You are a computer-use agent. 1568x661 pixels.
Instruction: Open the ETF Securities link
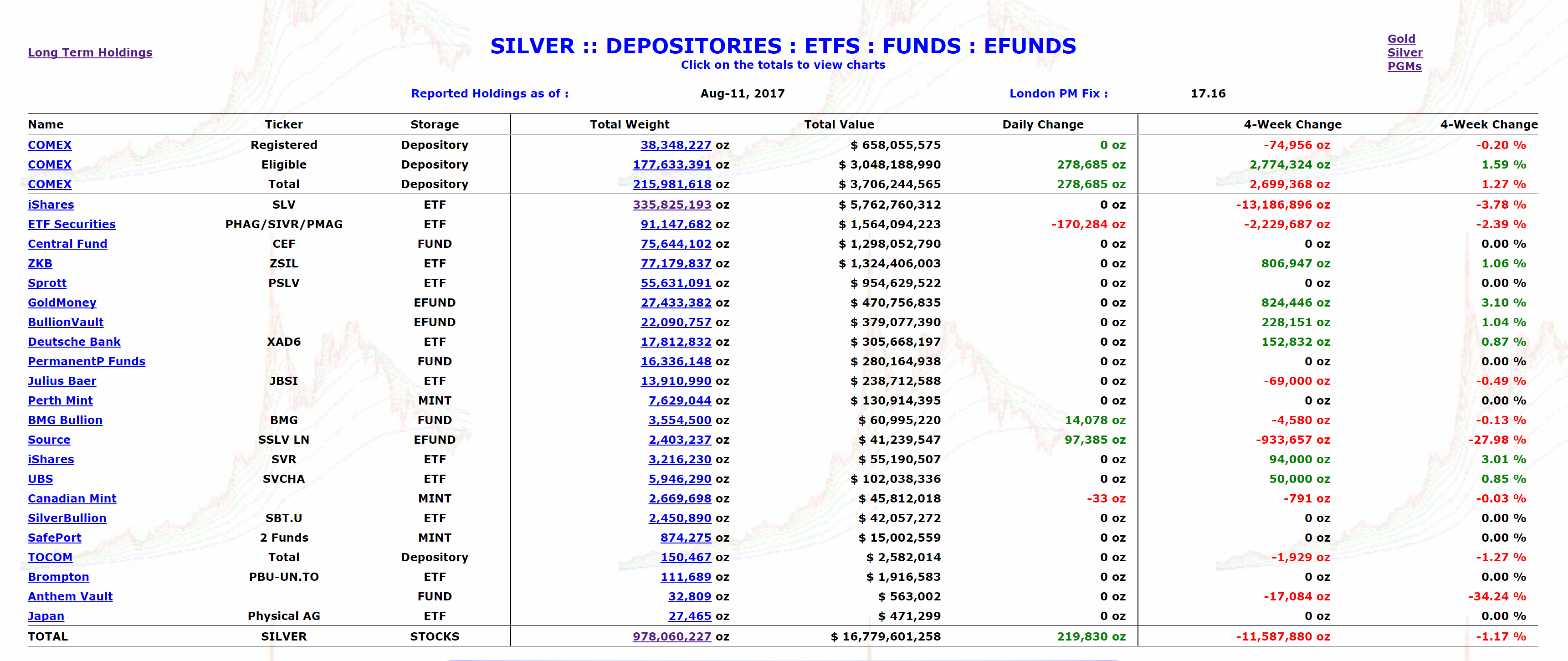tap(72, 224)
